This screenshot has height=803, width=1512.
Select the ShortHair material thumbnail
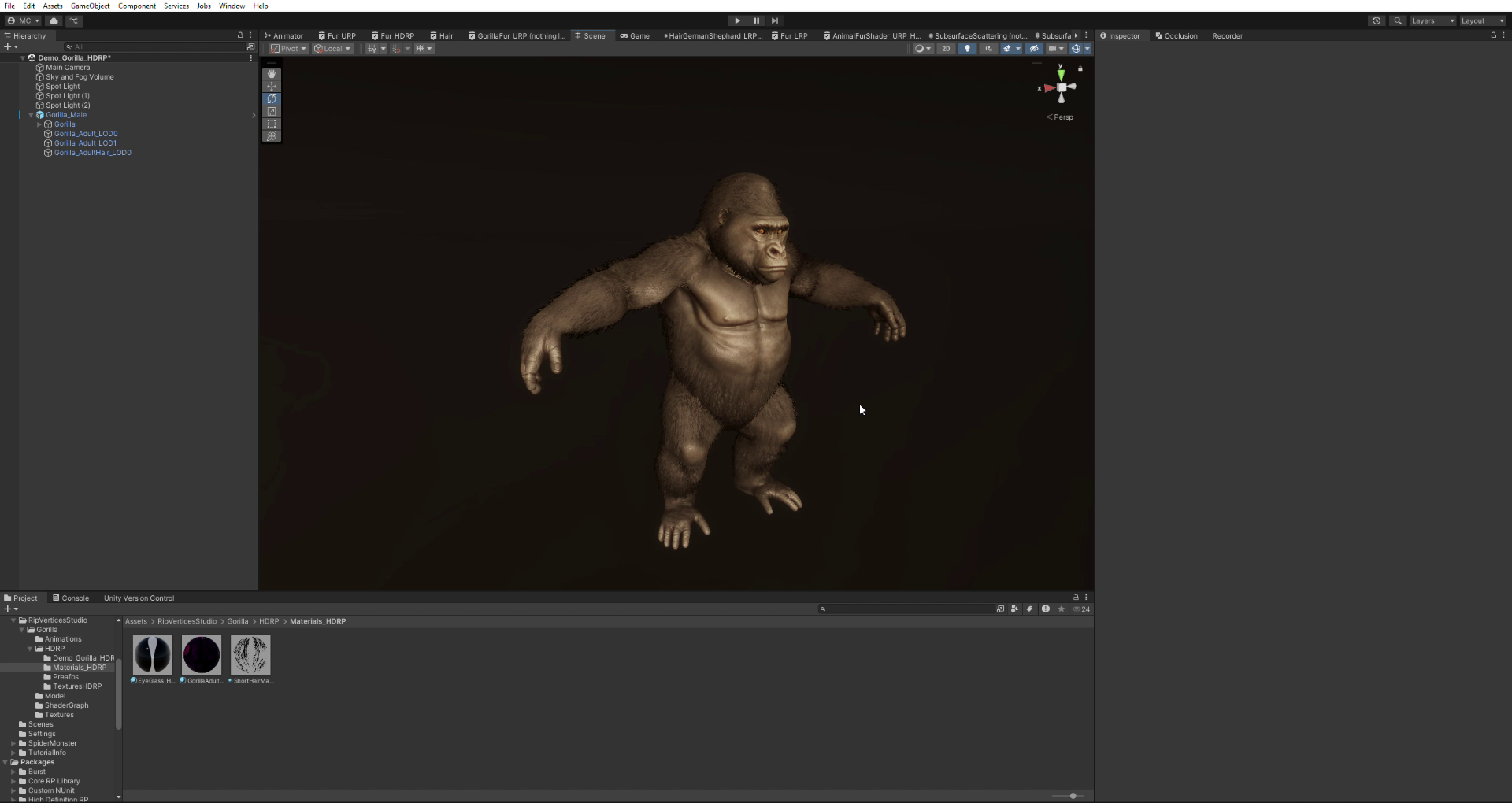(250, 655)
